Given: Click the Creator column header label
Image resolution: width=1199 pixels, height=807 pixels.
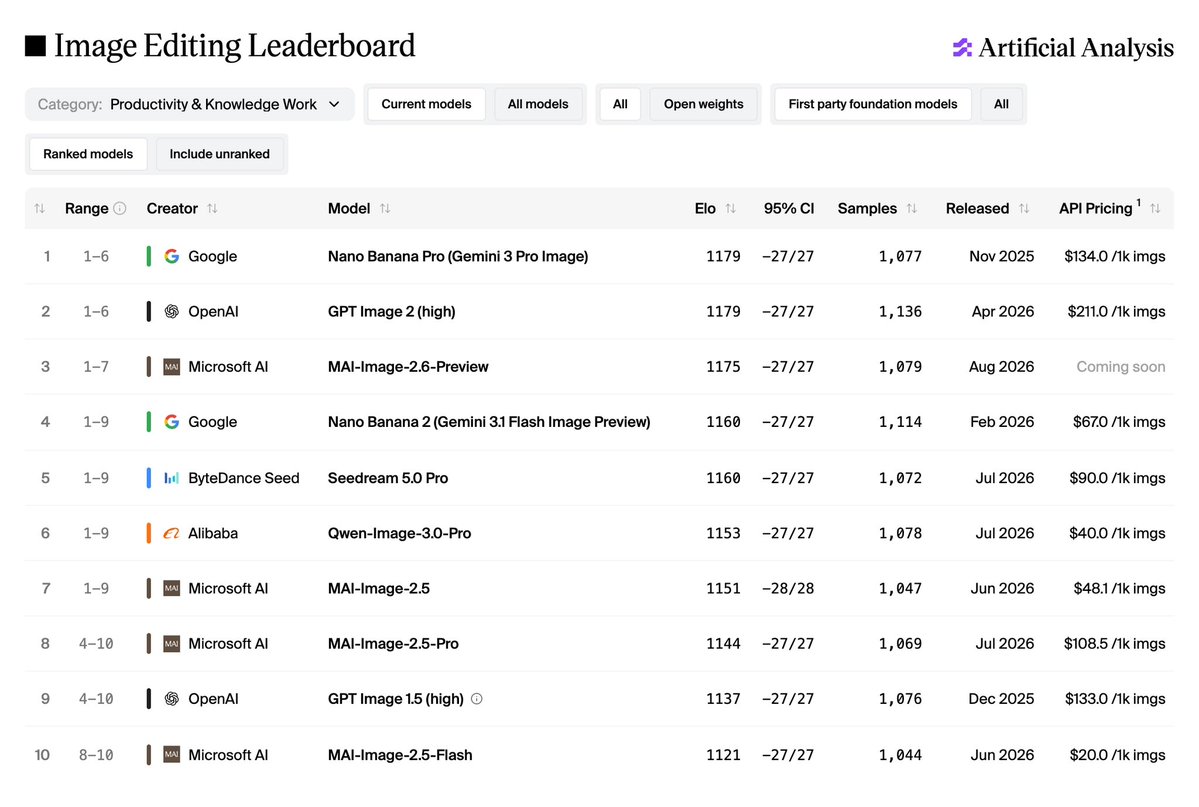Looking at the screenshot, I should [172, 208].
